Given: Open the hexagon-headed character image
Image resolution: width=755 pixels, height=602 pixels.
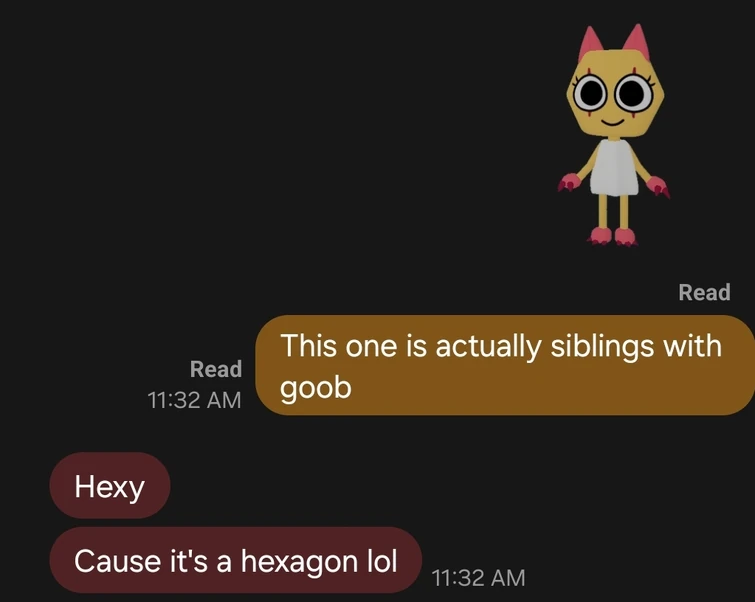Looking at the screenshot, I should coord(614,135).
